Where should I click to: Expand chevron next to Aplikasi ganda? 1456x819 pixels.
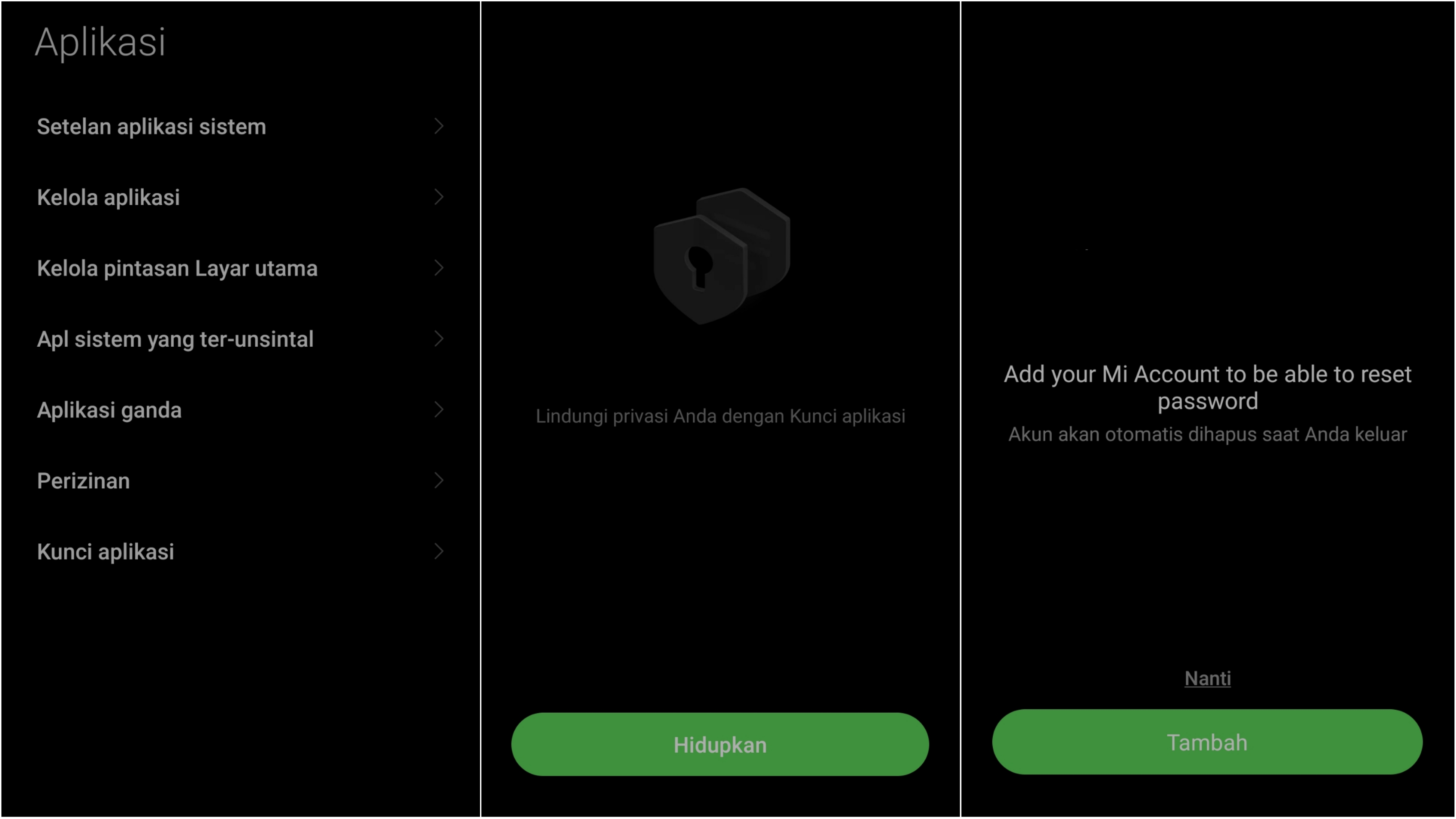click(x=439, y=409)
